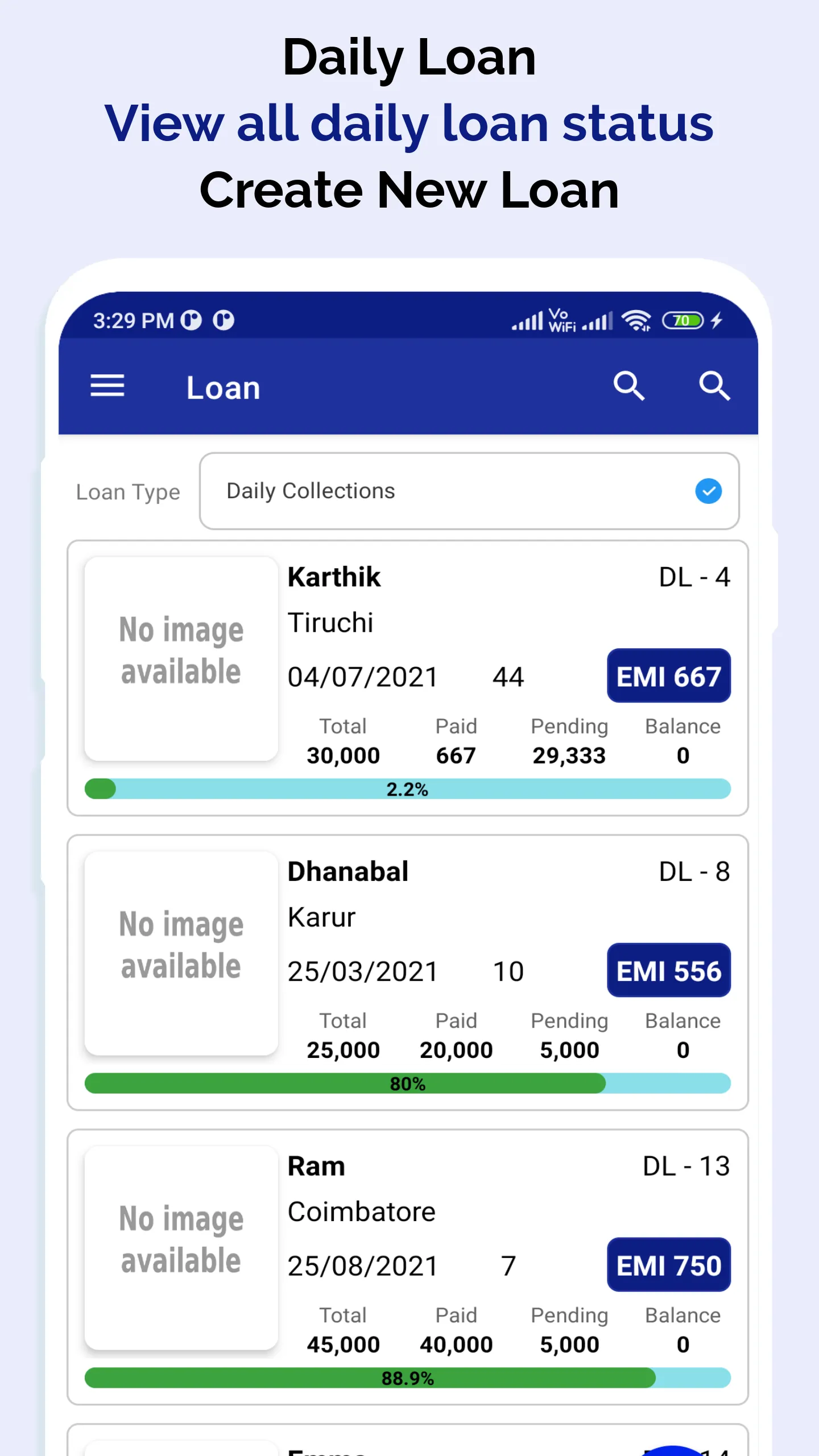This screenshot has width=819, height=1456.
Task: Click Dhanabal's 80% progress bar
Action: [407, 1083]
